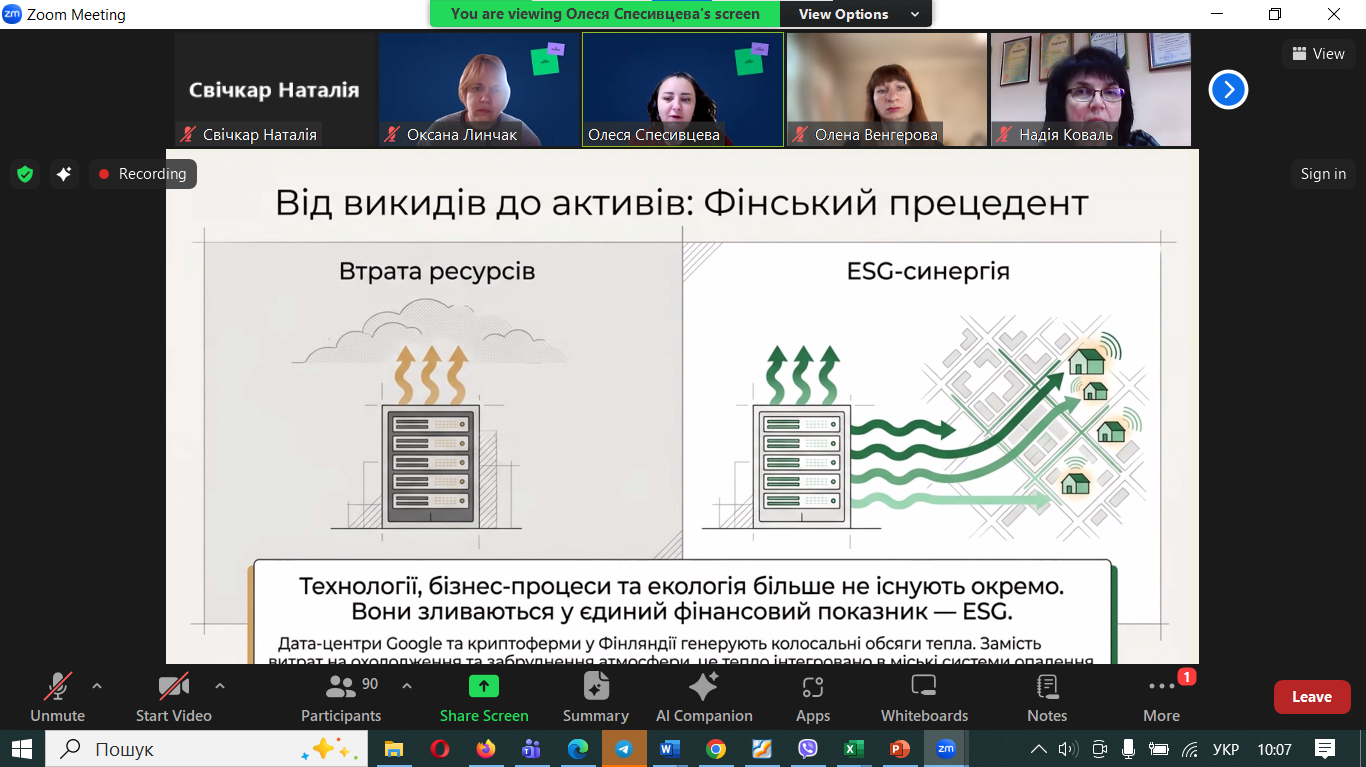This screenshot has width=1366, height=767.
Task: Show next page of video thumbnails
Action: pyautogui.click(x=1228, y=90)
